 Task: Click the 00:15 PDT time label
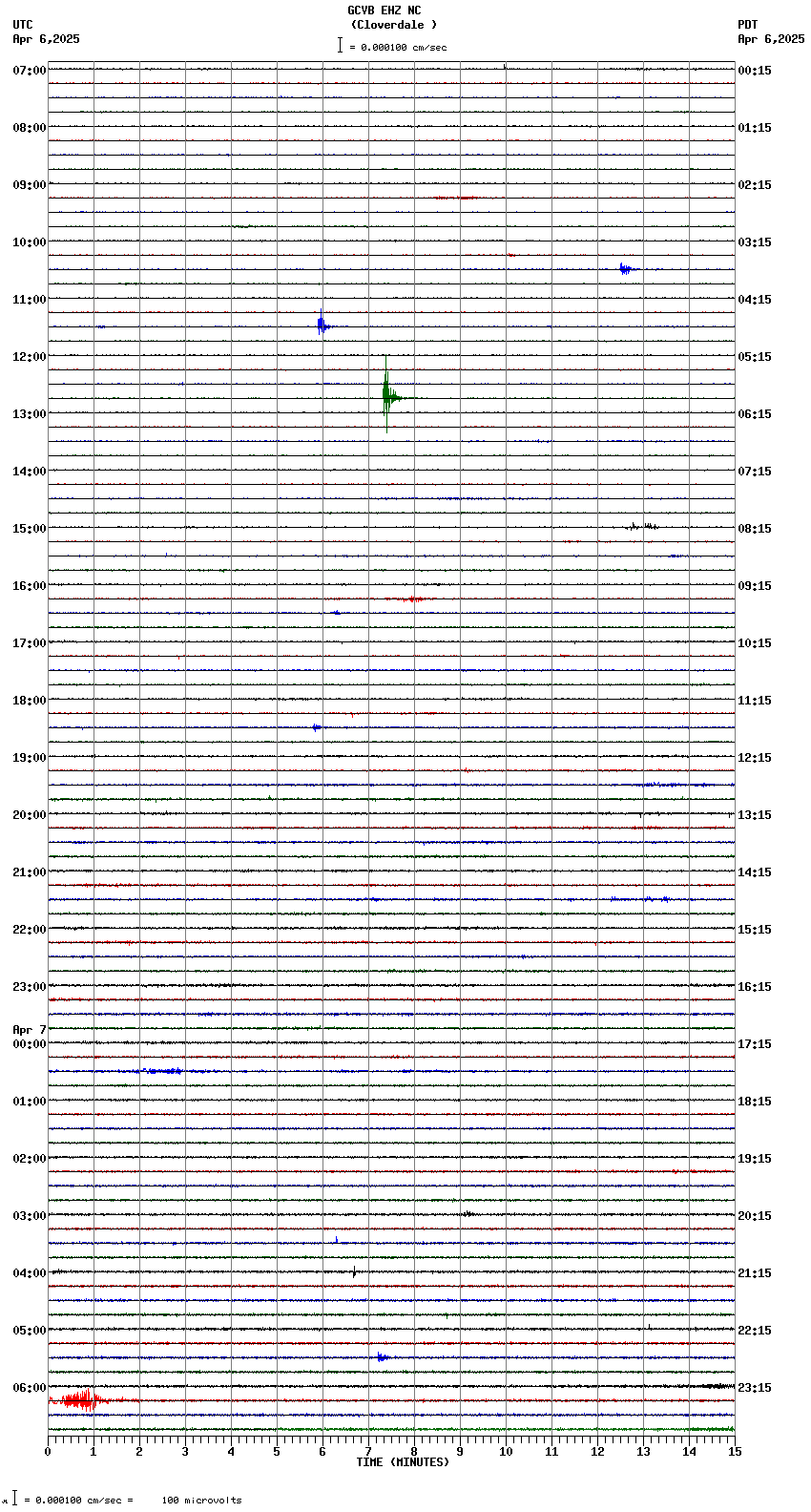pyautogui.click(x=755, y=71)
